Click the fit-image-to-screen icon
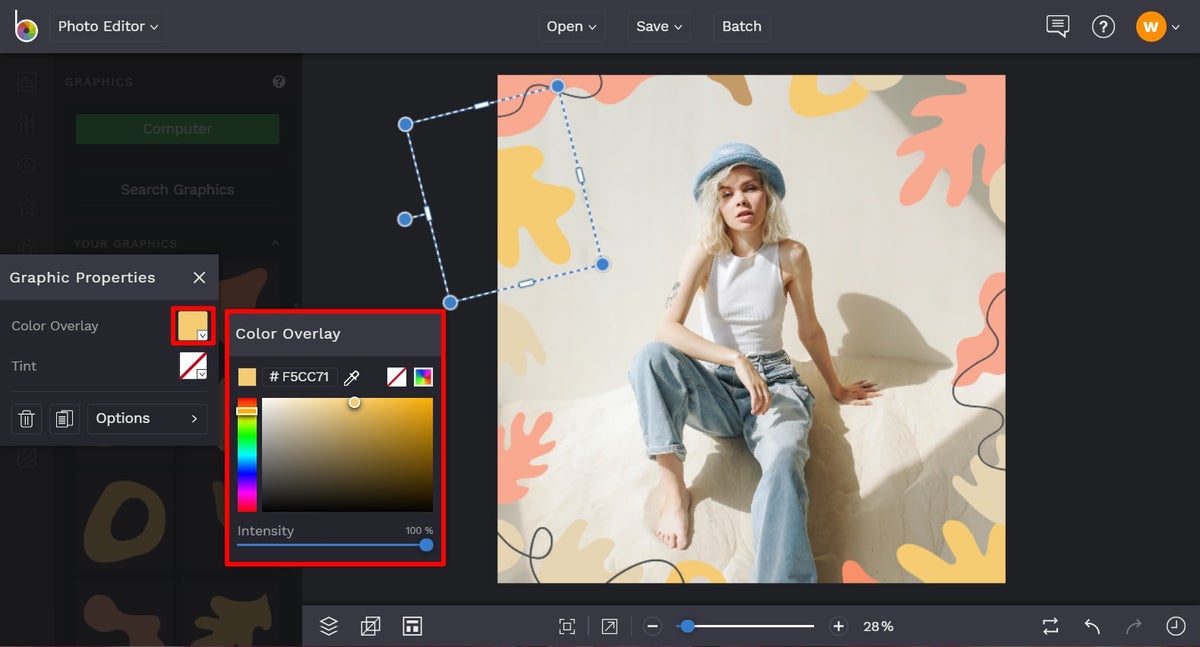The image size is (1200, 647). click(x=567, y=626)
